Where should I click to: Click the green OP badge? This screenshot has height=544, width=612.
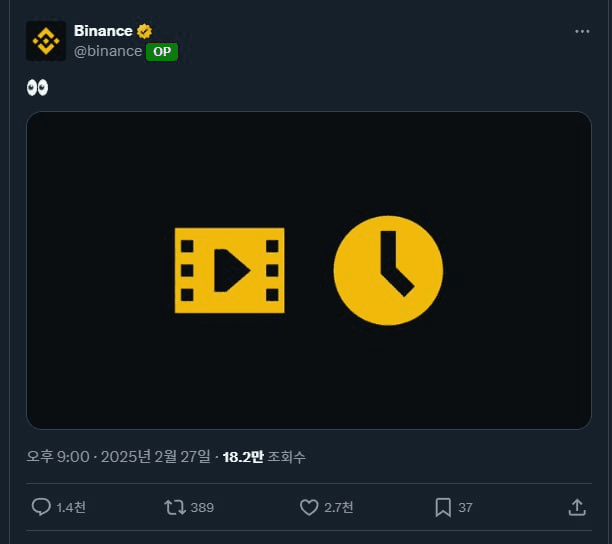pos(162,52)
